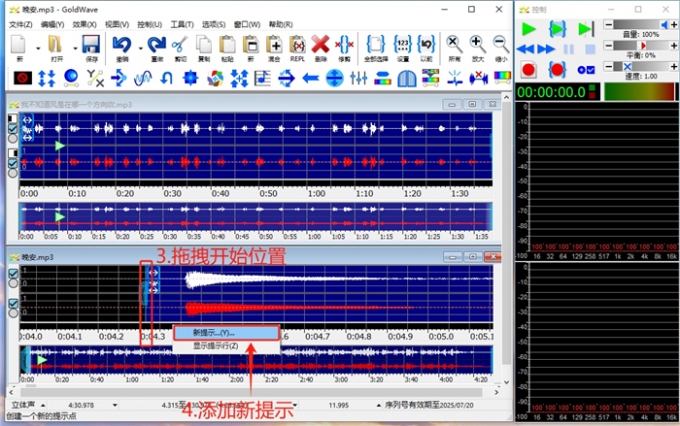Undo with the blue curved arrow icon

122,45
